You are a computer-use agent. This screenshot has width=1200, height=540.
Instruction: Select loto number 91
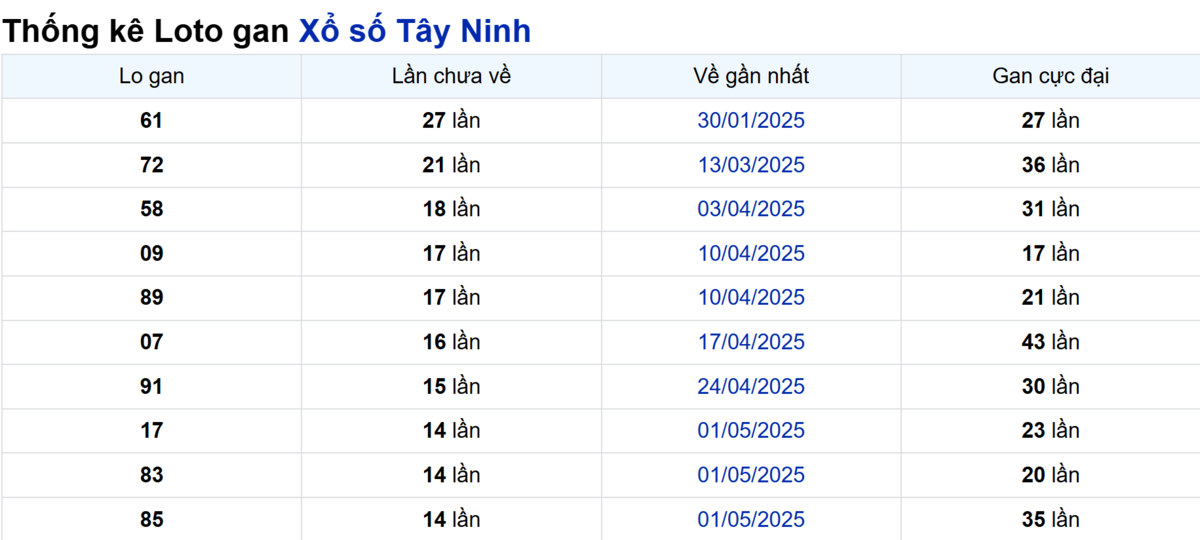click(x=152, y=386)
